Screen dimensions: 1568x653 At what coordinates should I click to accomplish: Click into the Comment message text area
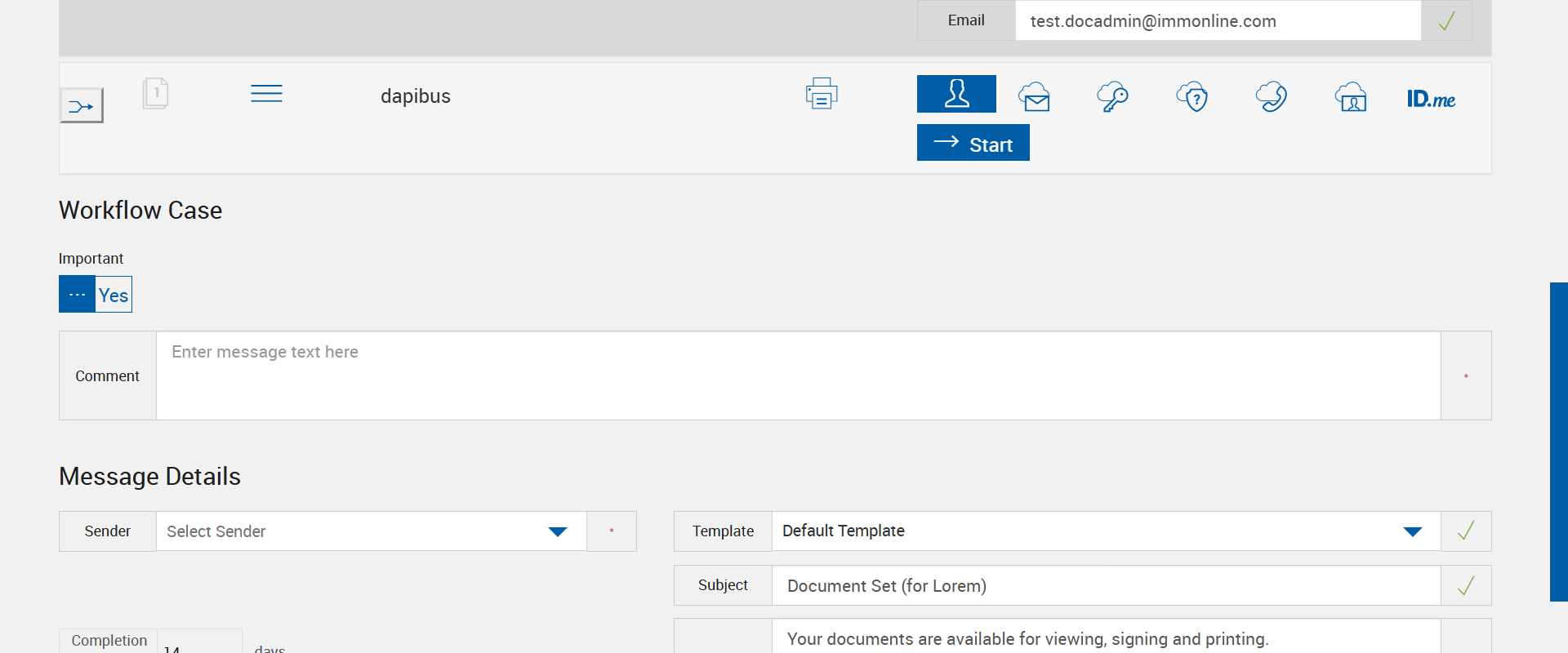(798, 375)
